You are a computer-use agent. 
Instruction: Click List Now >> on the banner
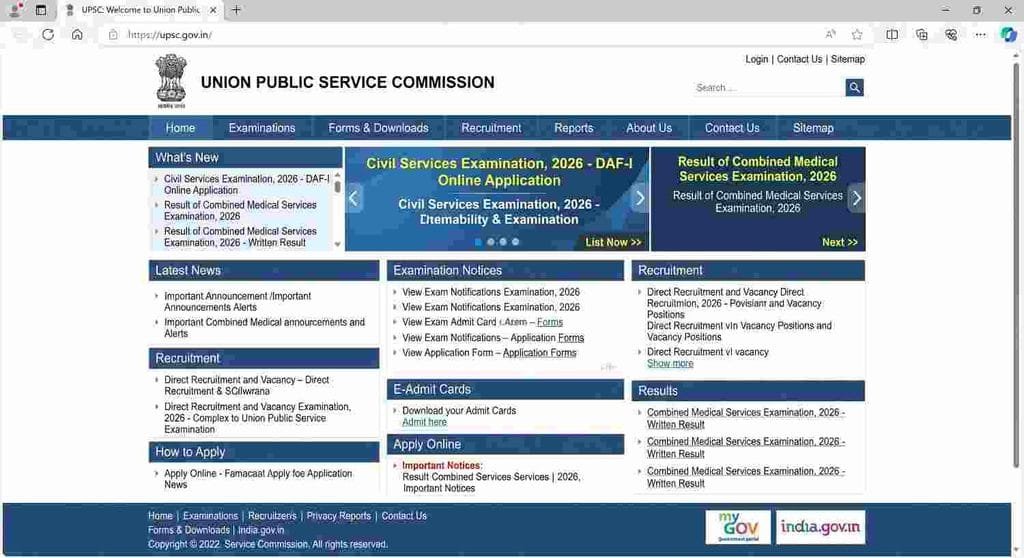pos(613,242)
